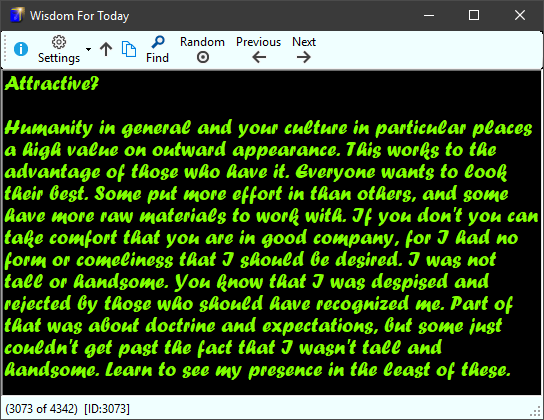Expand the Settings dropdown arrow
The image size is (544, 420).
(x=88, y=49)
